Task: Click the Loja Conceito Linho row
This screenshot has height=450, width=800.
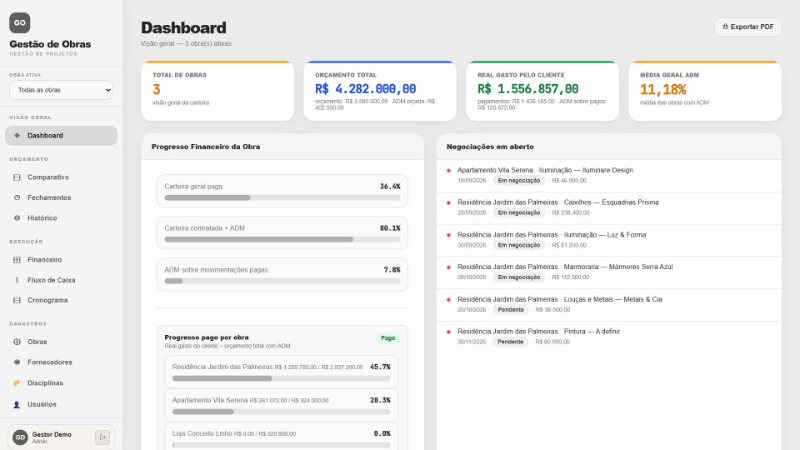Action: pos(281,437)
